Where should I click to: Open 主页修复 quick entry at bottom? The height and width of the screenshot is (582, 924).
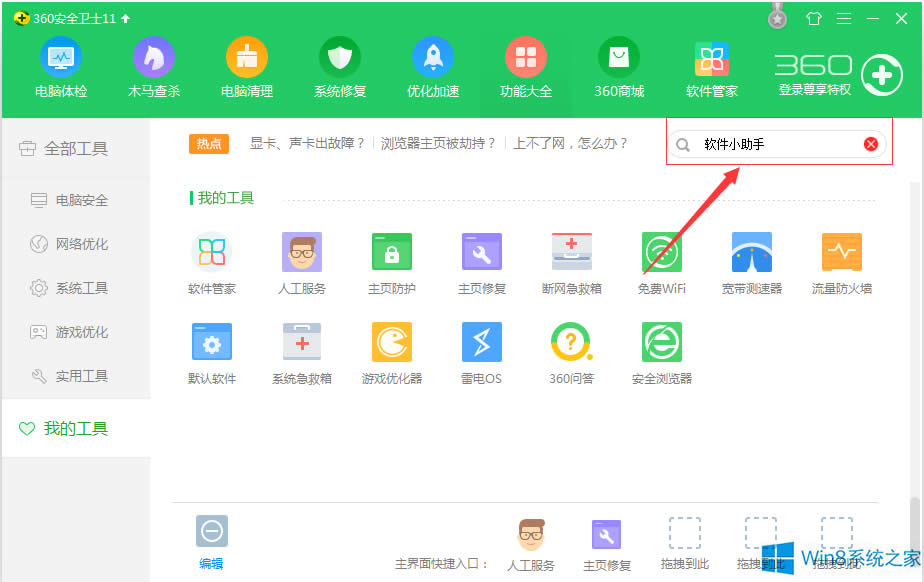tap(607, 545)
